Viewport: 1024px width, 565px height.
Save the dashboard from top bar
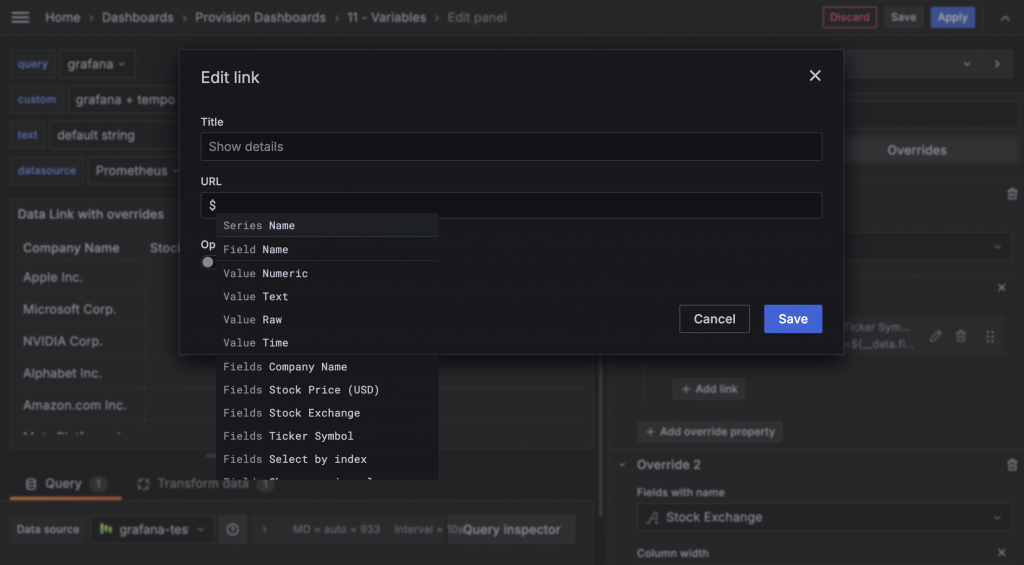pos(903,18)
